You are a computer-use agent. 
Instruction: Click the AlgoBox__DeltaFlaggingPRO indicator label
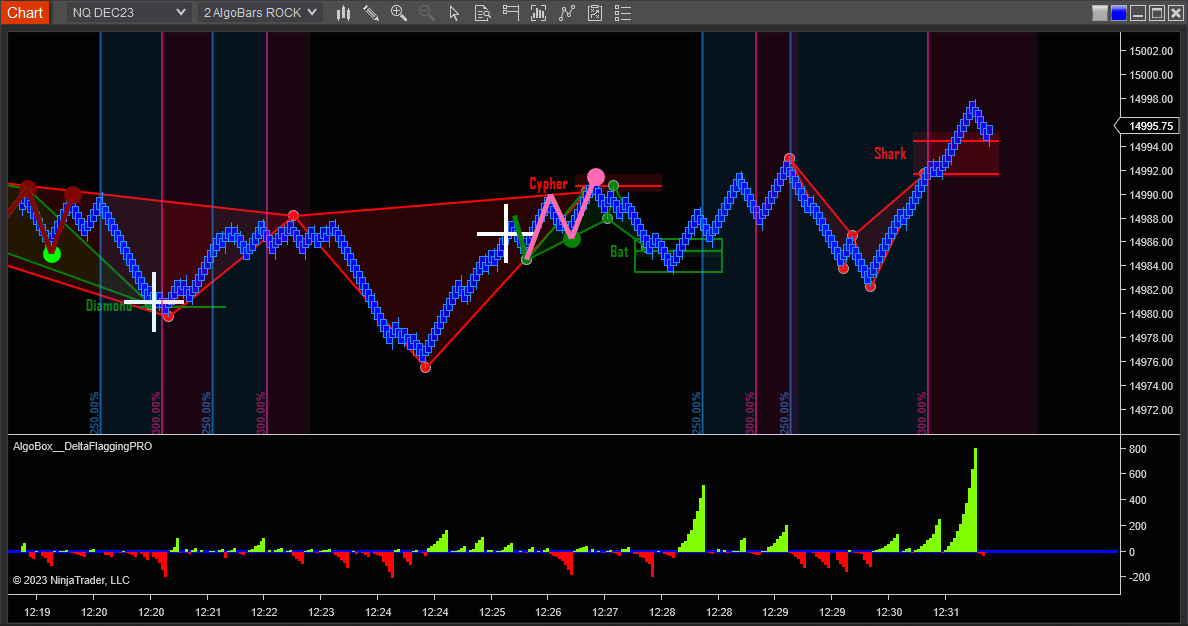coord(83,446)
